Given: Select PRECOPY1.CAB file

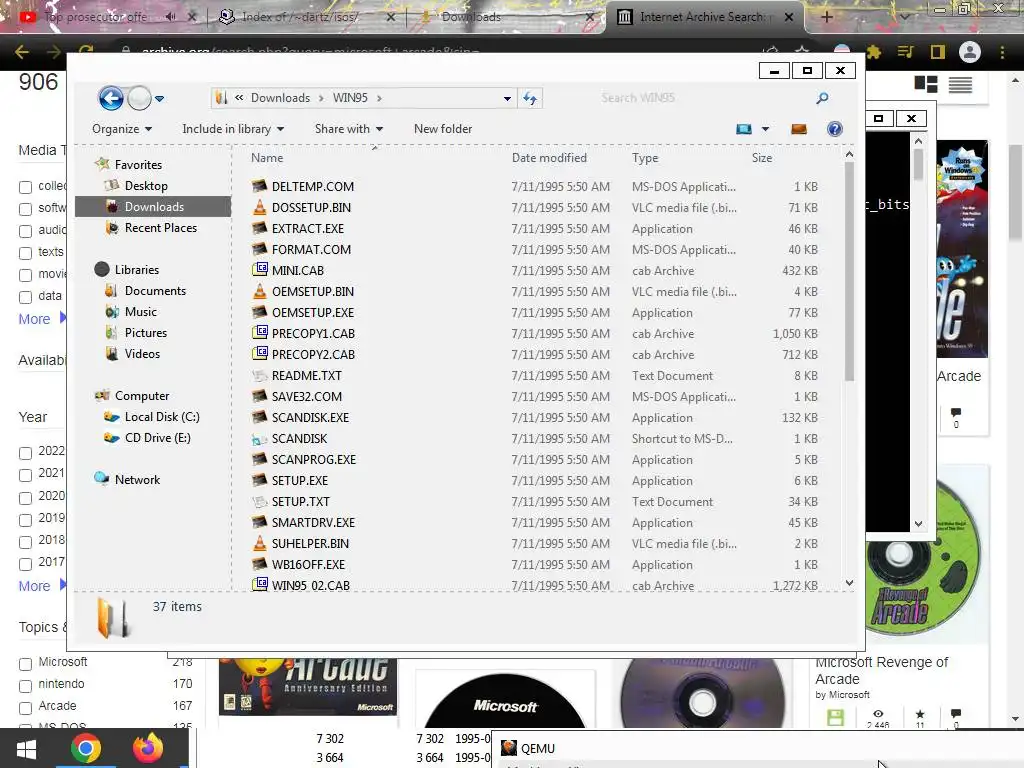Looking at the screenshot, I should click(x=313, y=333).
